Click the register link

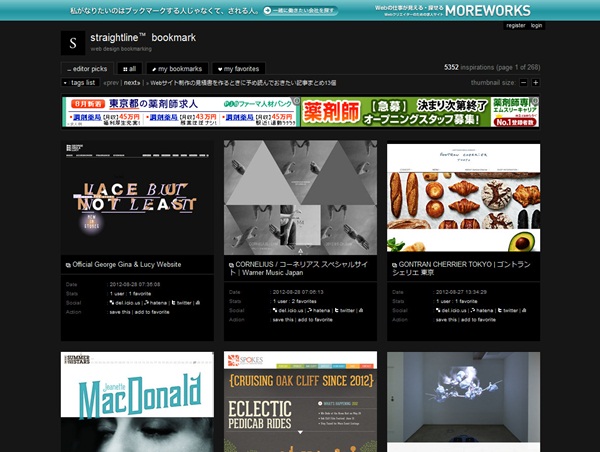(516, 26)
